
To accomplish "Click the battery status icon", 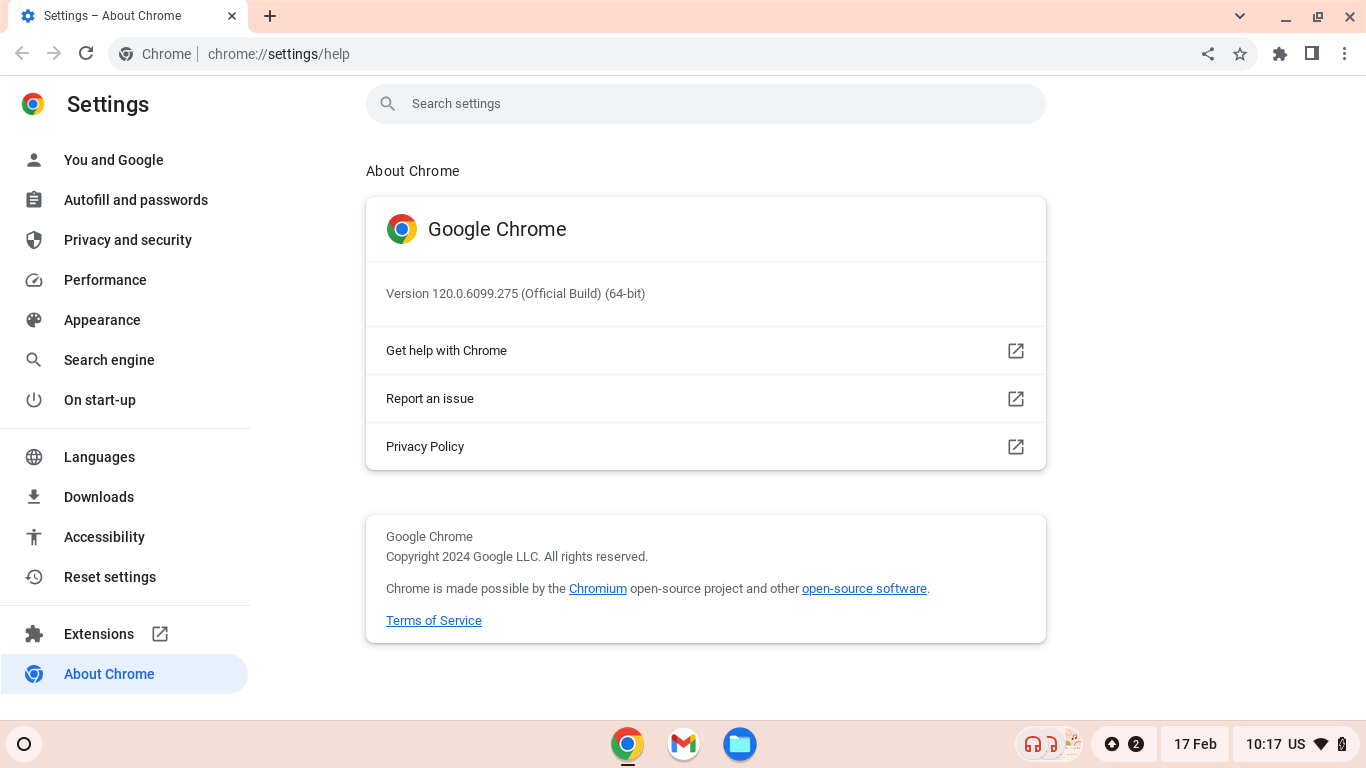I will coord(1343,744).
